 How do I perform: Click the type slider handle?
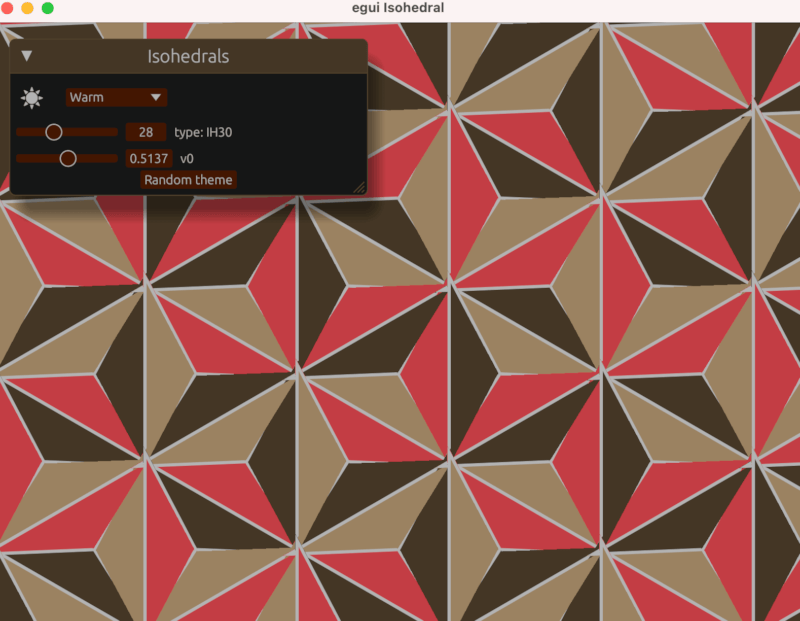pyautogui.click(x=55, y=131)
